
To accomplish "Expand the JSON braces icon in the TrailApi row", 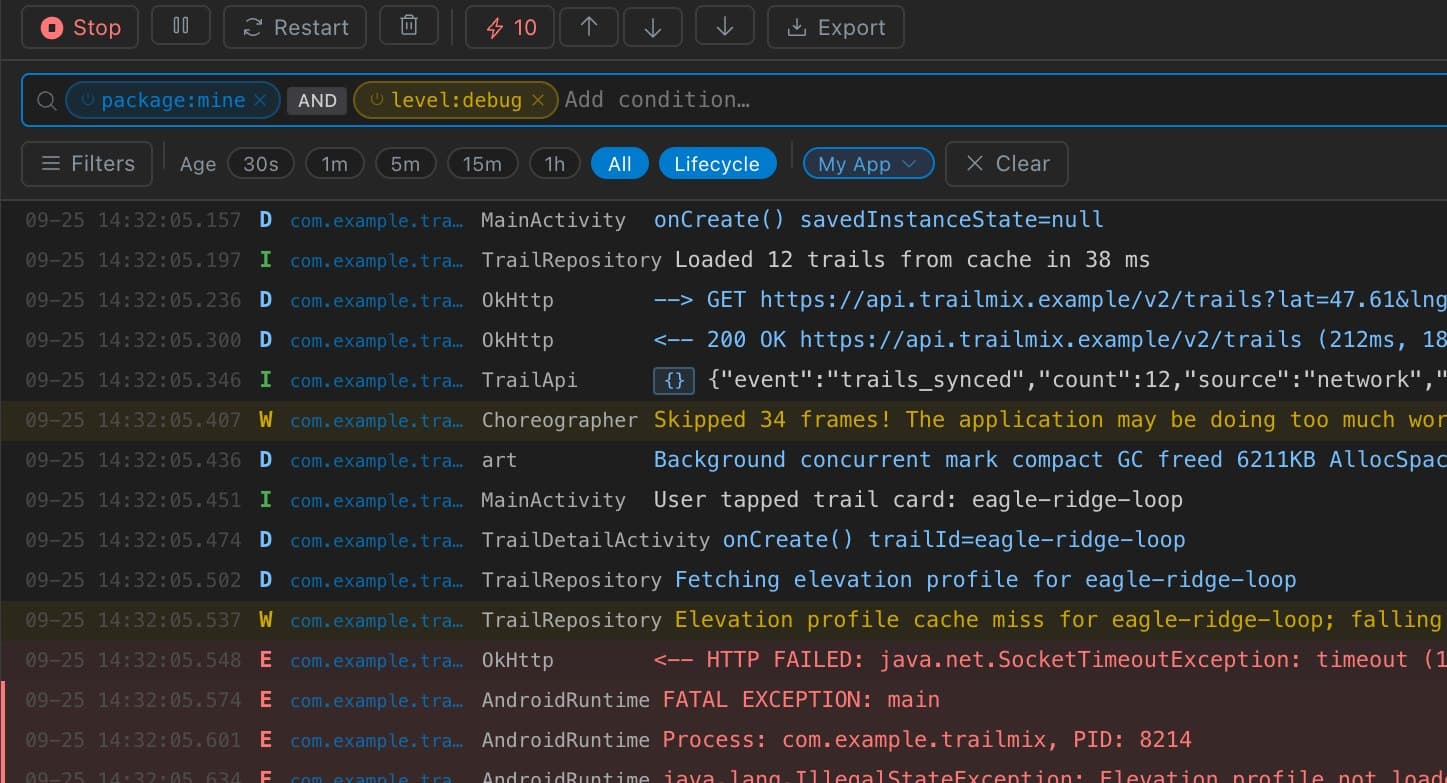I will pos(675,380).
